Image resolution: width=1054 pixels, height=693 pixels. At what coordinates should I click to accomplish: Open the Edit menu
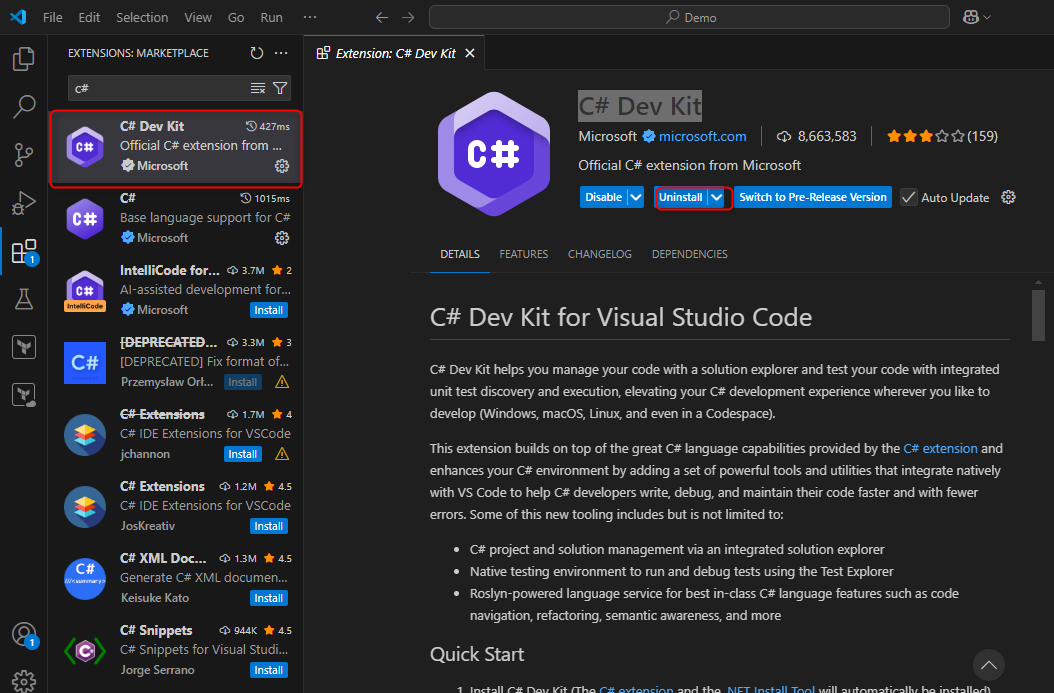tap(89, 17)
